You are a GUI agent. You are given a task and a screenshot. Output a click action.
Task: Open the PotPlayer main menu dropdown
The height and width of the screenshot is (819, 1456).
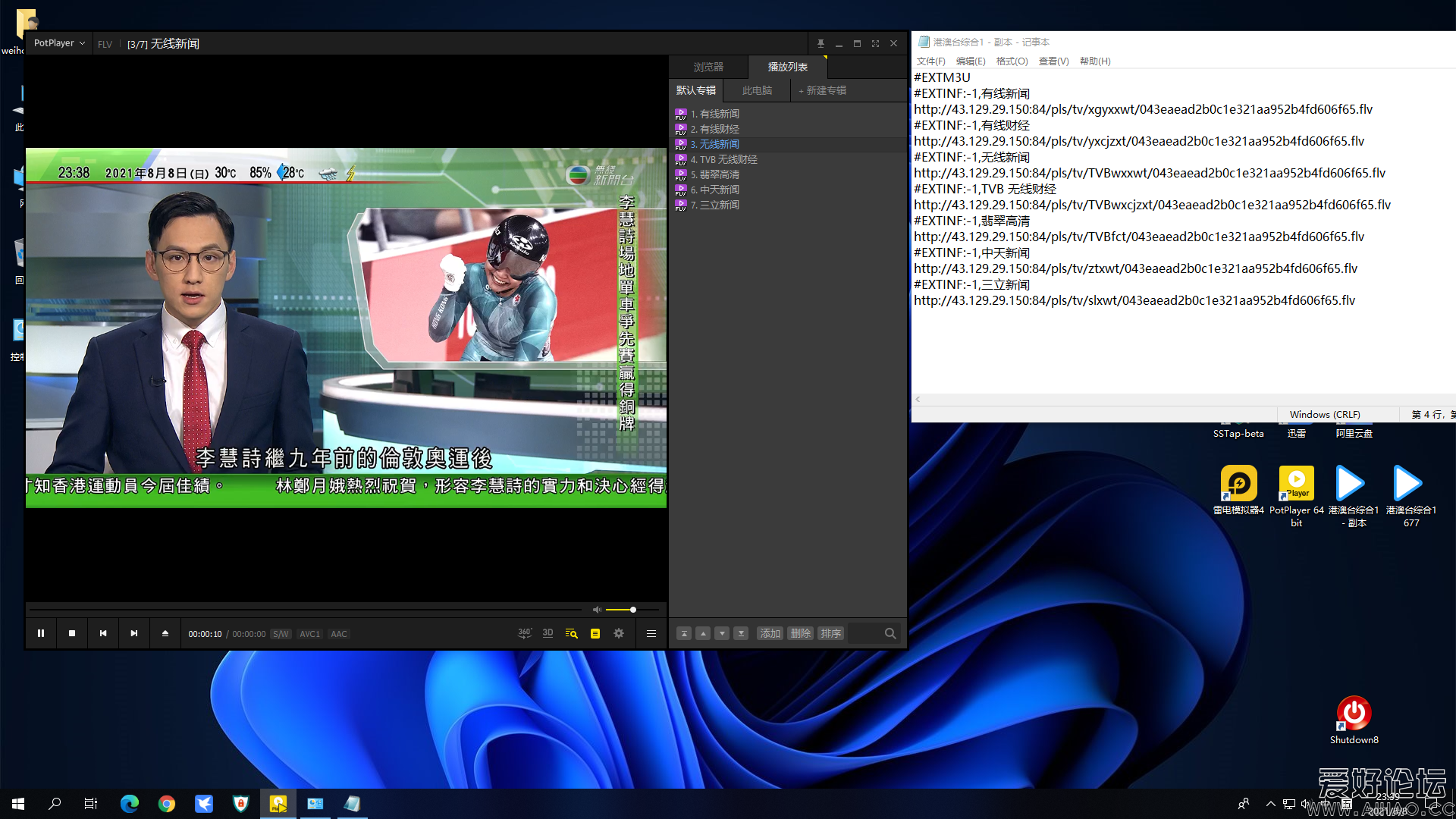pos(59,43)
